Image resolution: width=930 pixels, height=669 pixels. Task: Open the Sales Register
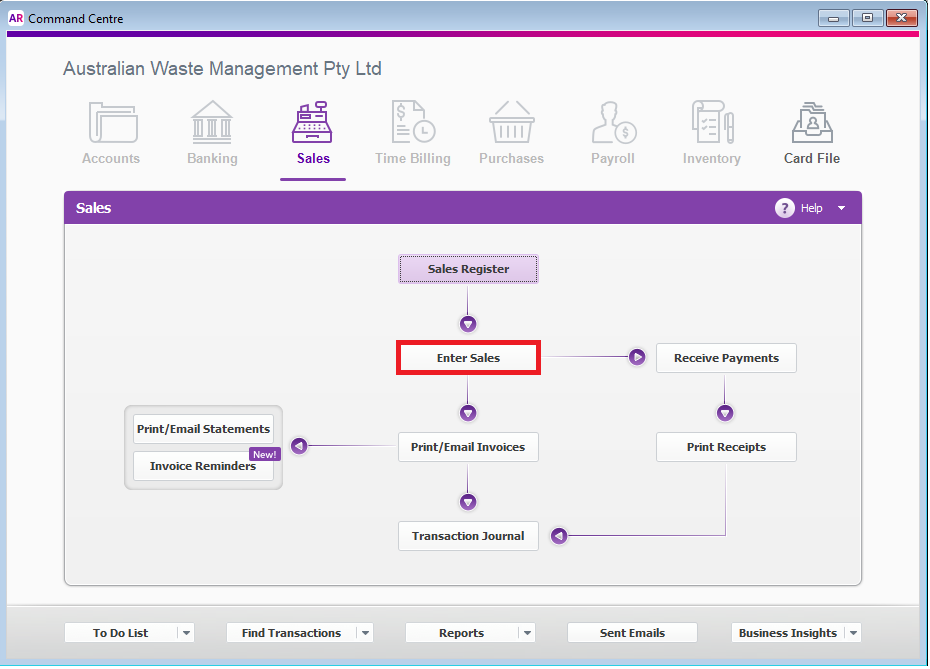468,269
